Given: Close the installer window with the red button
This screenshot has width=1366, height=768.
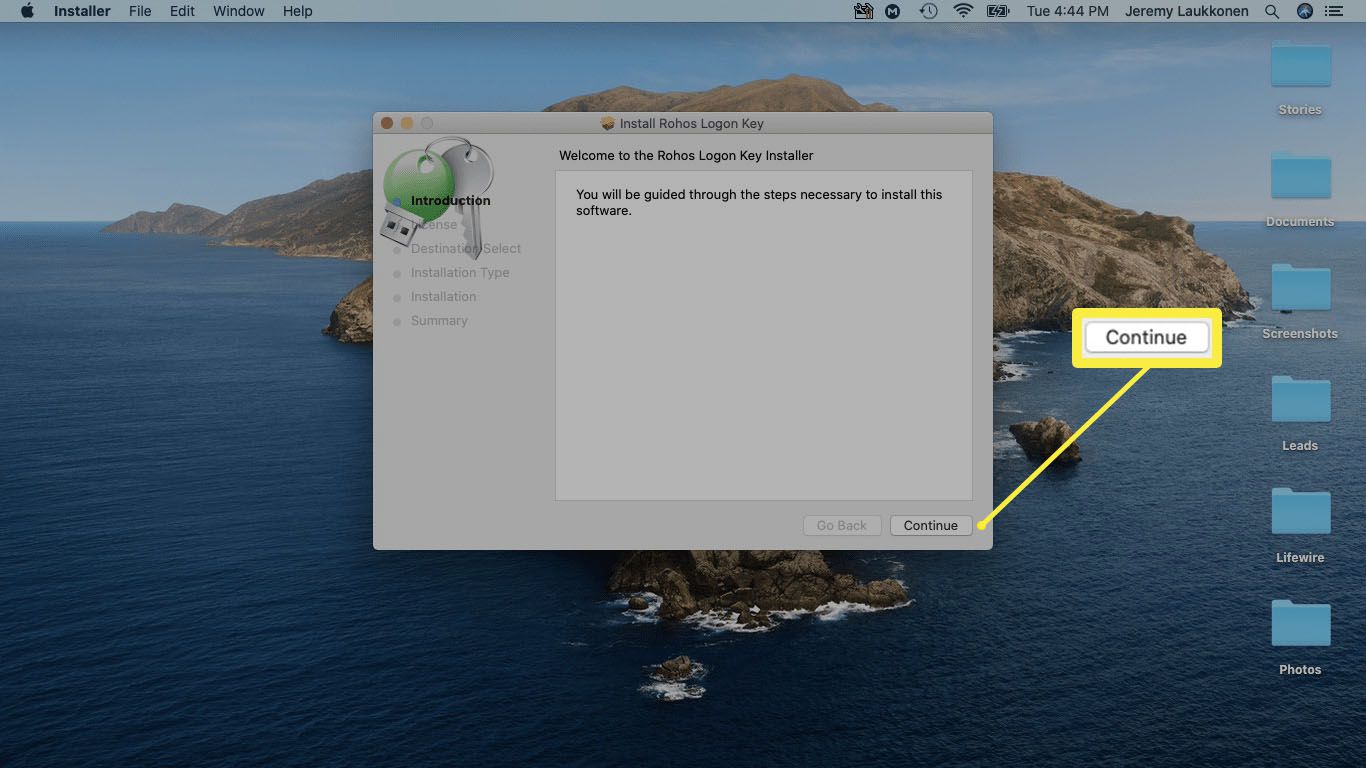Looking at the screenshot, I should click(x=387, y=123).
